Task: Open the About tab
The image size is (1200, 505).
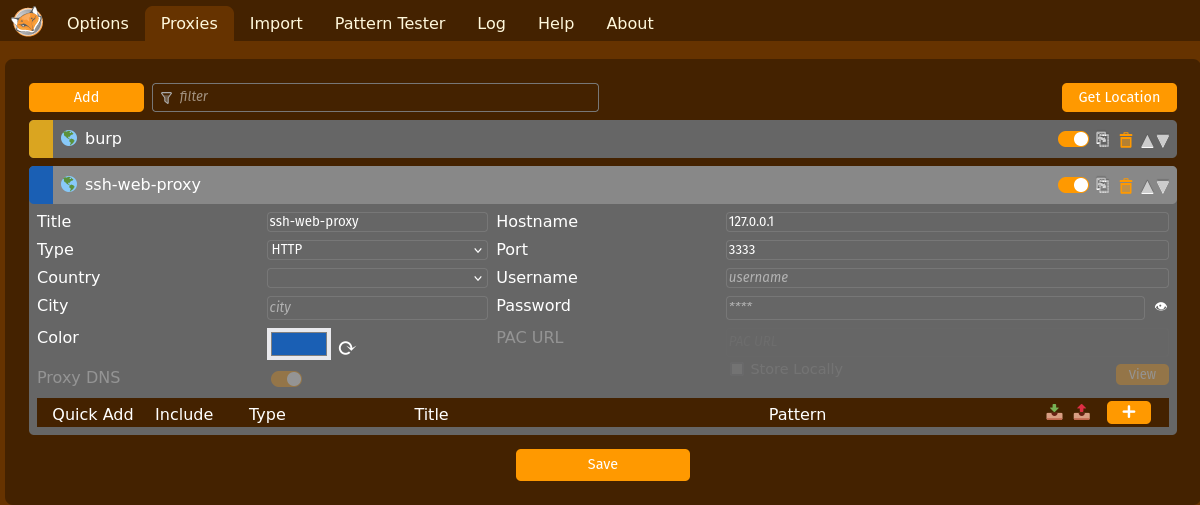Action: point(630,23)
